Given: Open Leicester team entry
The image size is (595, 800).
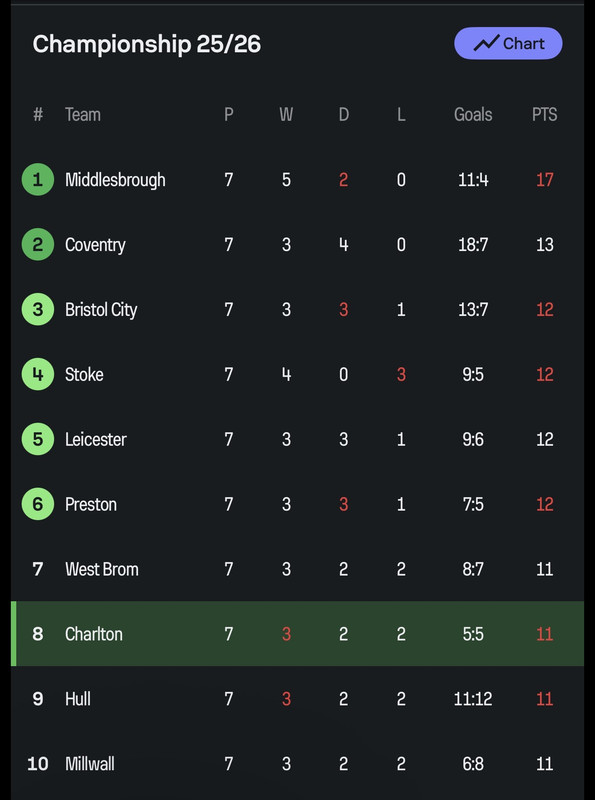Looking at the screenshot, I should click(298, 439).
